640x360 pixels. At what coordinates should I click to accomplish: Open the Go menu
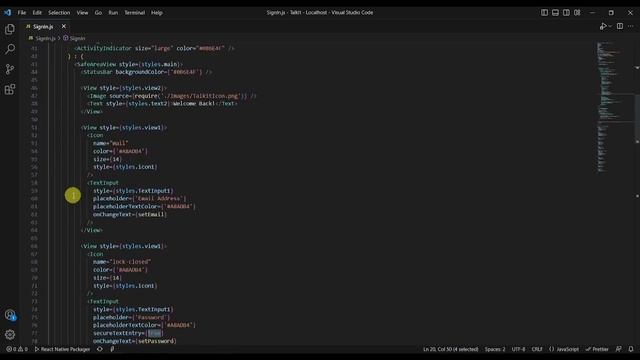(x=98, y=13)
